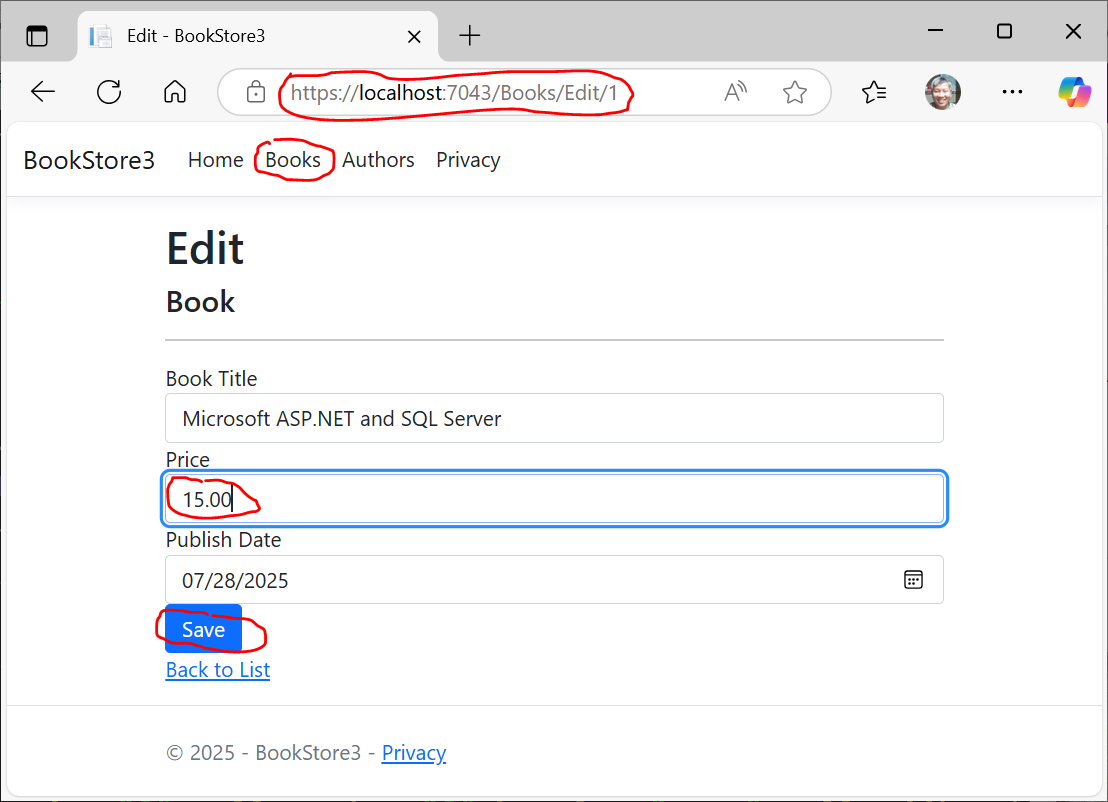
Task: Focus the Price input field
Action: click(x=554, y=499)
